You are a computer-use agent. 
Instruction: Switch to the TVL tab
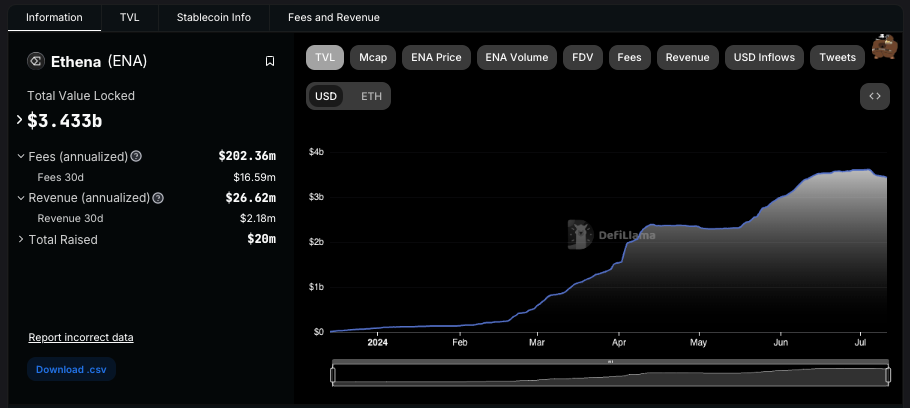coord(129,17)
